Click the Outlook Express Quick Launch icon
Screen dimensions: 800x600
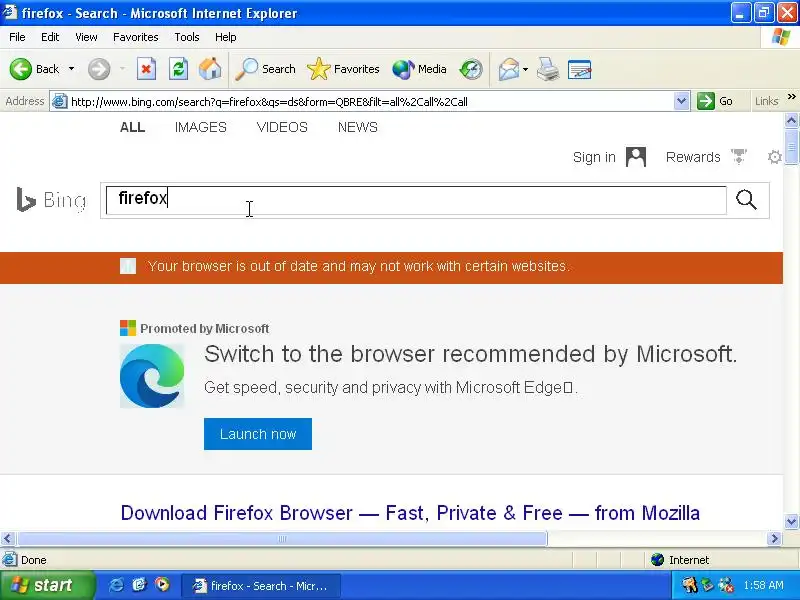pos(139,585)
